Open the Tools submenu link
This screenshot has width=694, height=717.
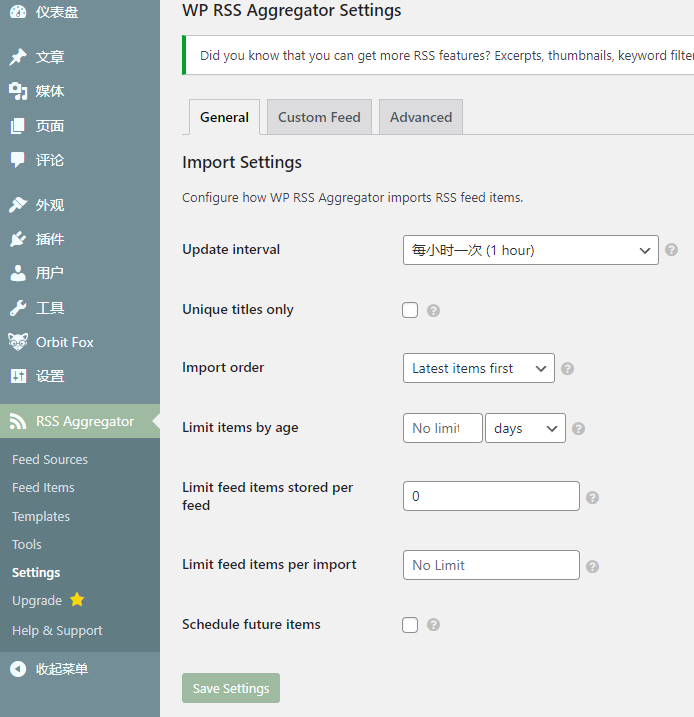pyautogui.click(x=27, y=544)
